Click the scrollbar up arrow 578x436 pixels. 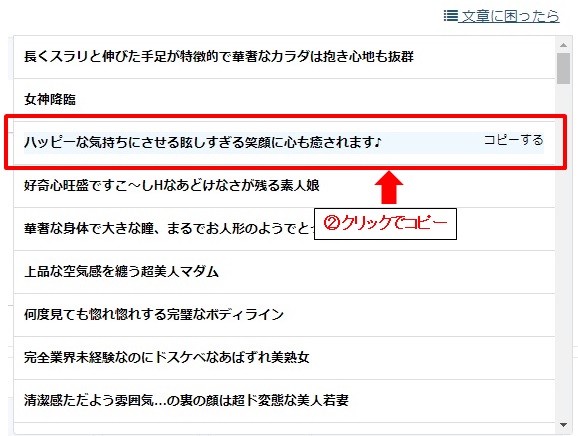point(563,45)
